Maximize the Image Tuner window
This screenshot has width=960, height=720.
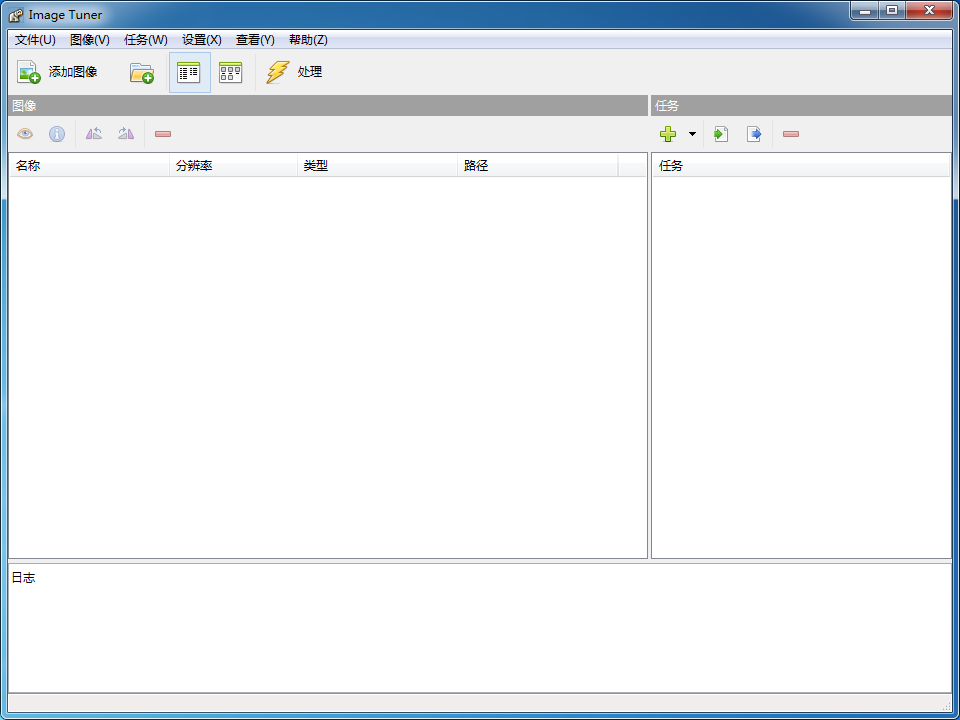tap(892, 10)
